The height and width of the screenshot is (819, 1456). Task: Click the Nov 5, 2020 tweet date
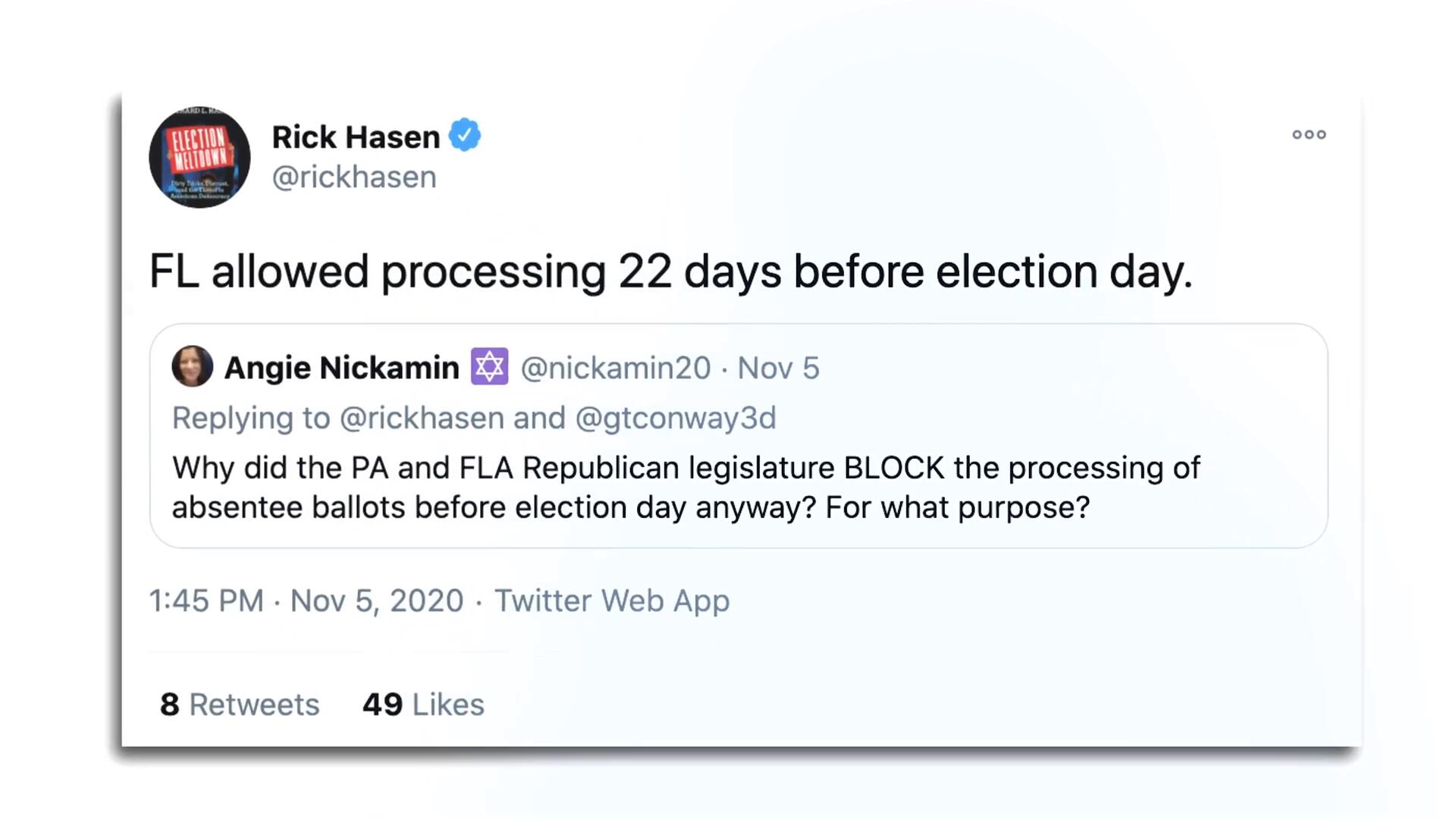click(377, 601)
